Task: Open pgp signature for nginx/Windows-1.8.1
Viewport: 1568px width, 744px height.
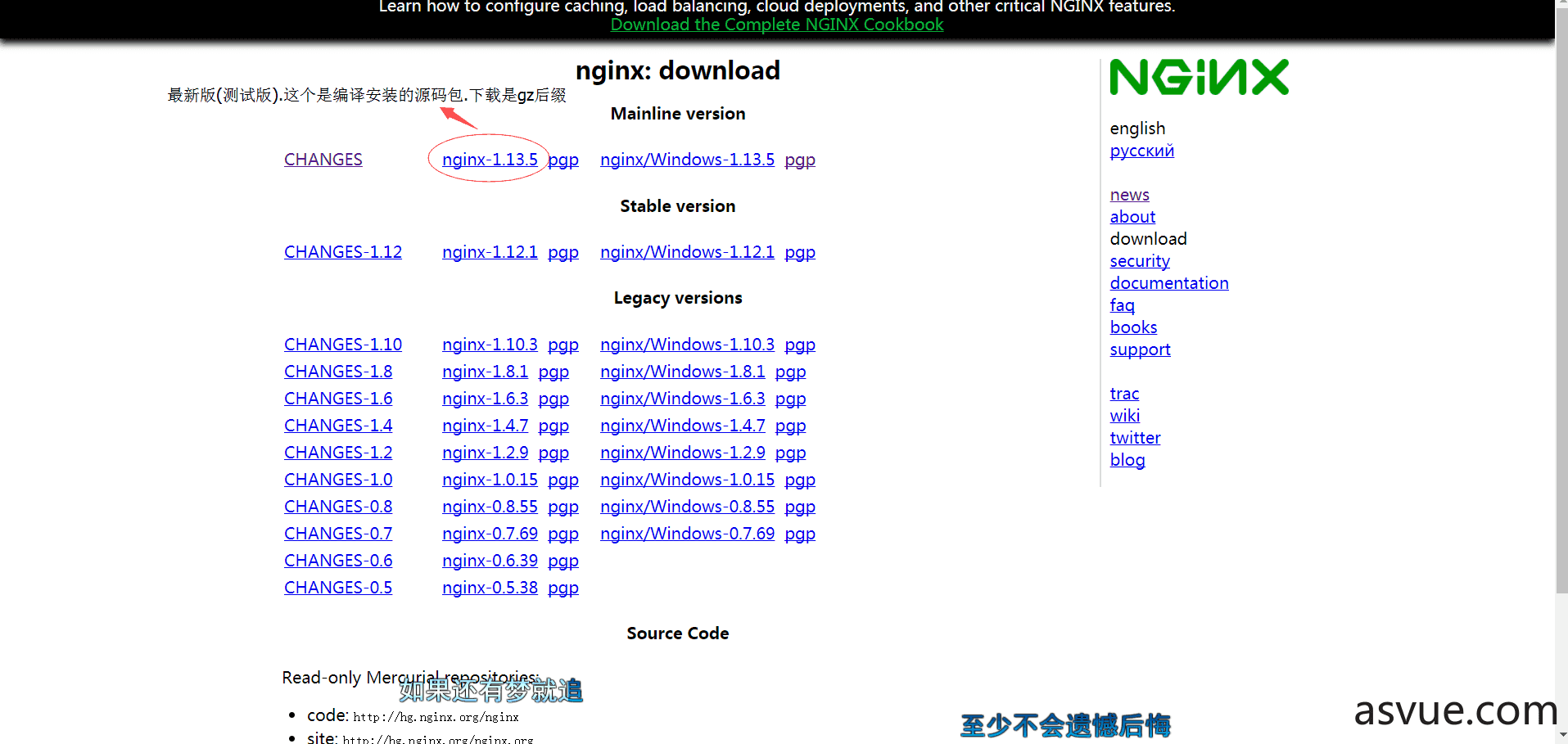Action: (790, 372)
